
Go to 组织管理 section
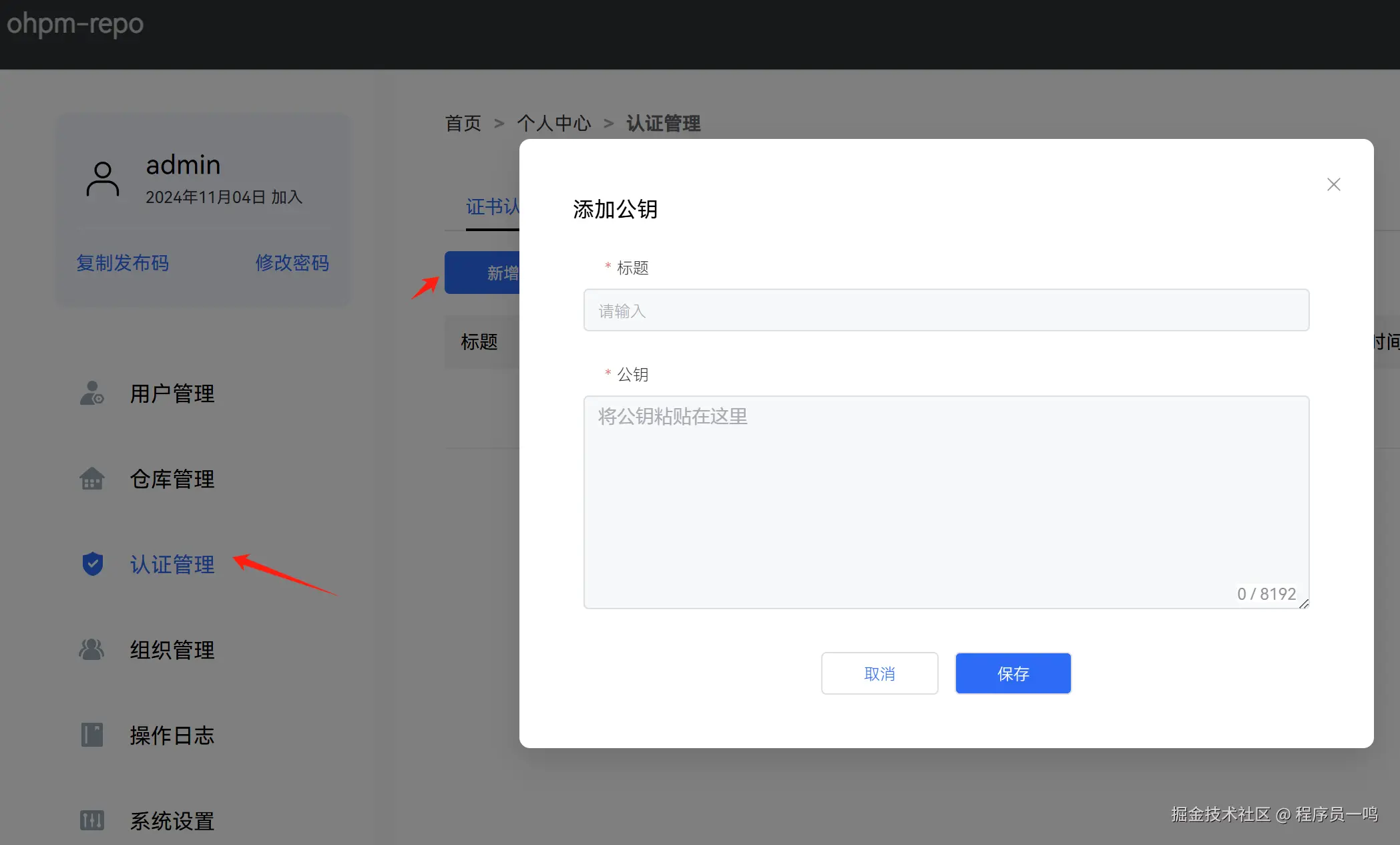[172, 651]
